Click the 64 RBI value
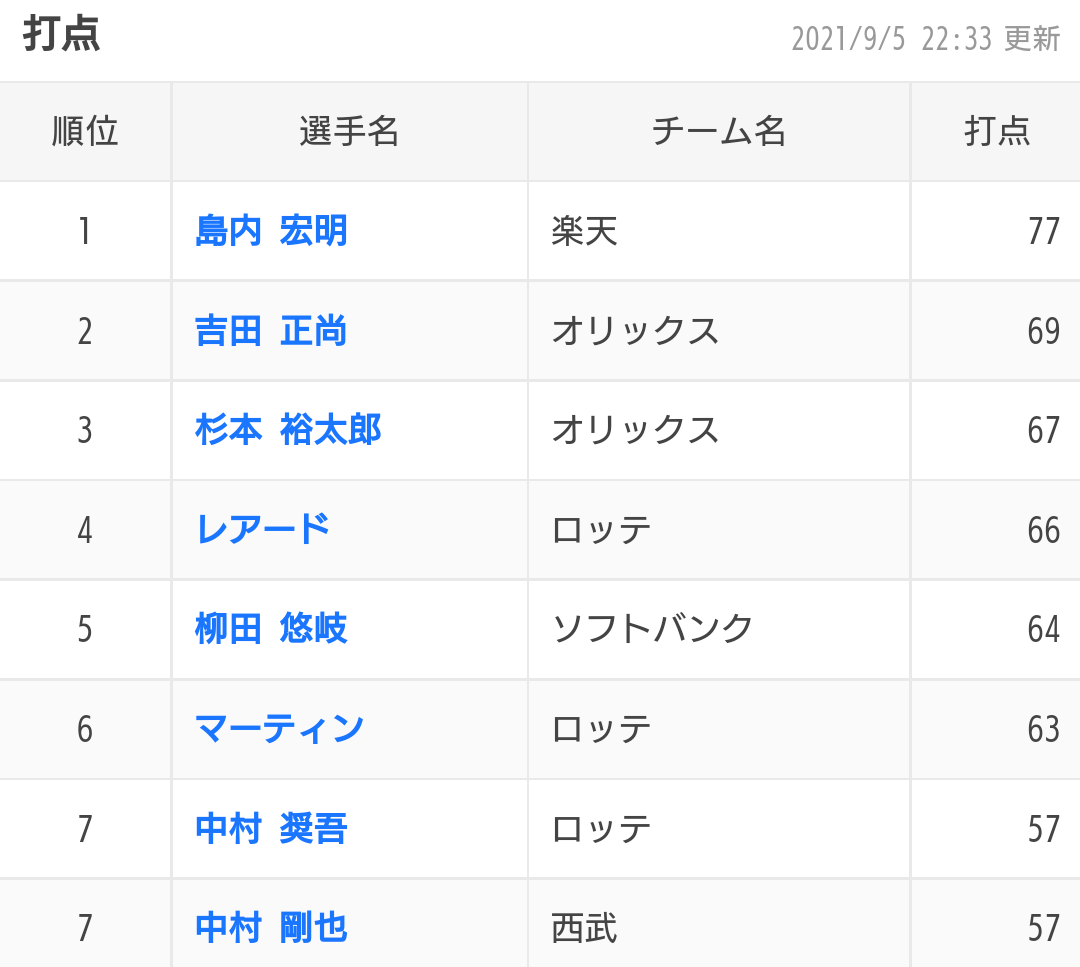The image size is (1080, 967). pos(1043,629)
